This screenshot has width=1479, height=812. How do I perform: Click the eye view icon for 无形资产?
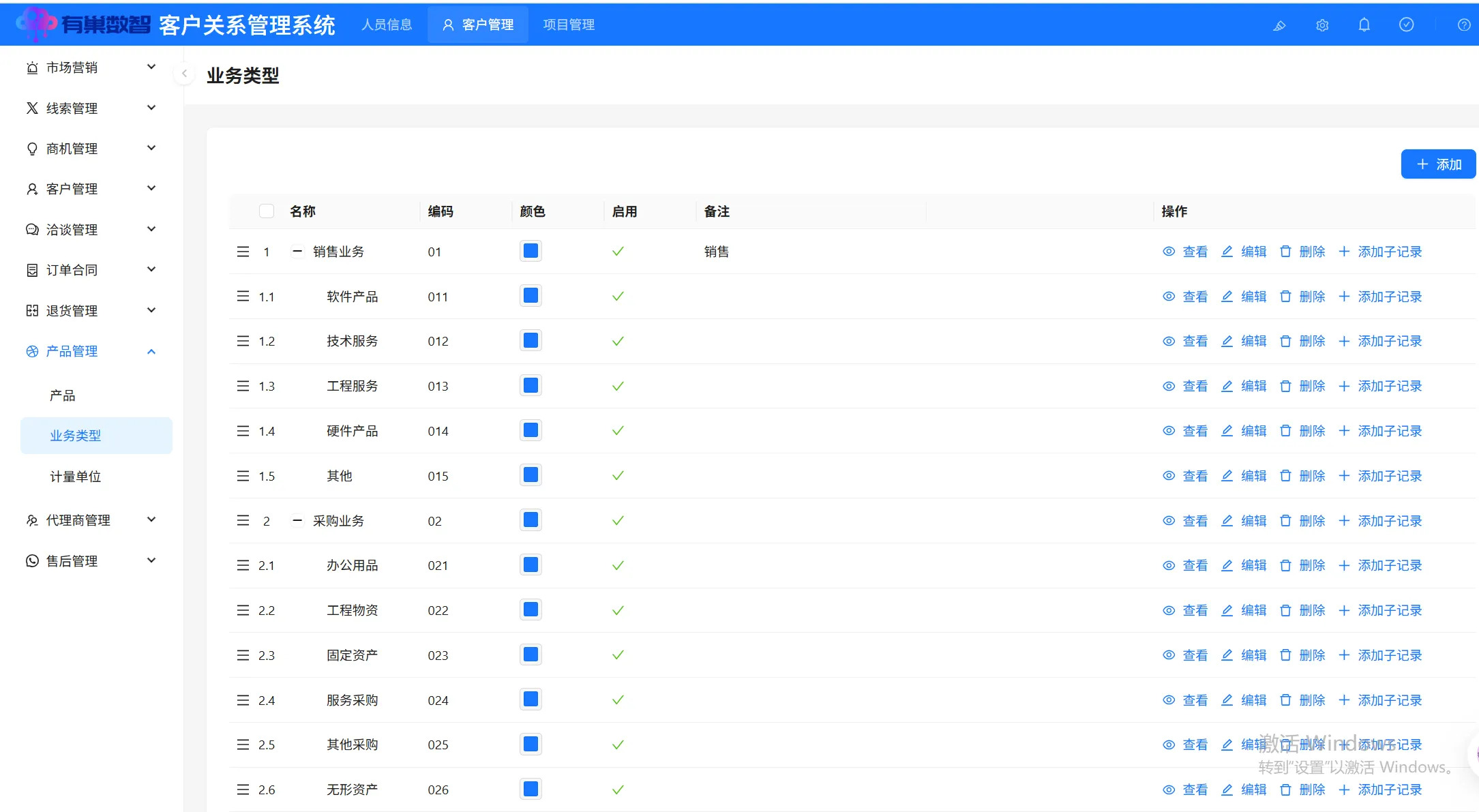(1169, 790)
